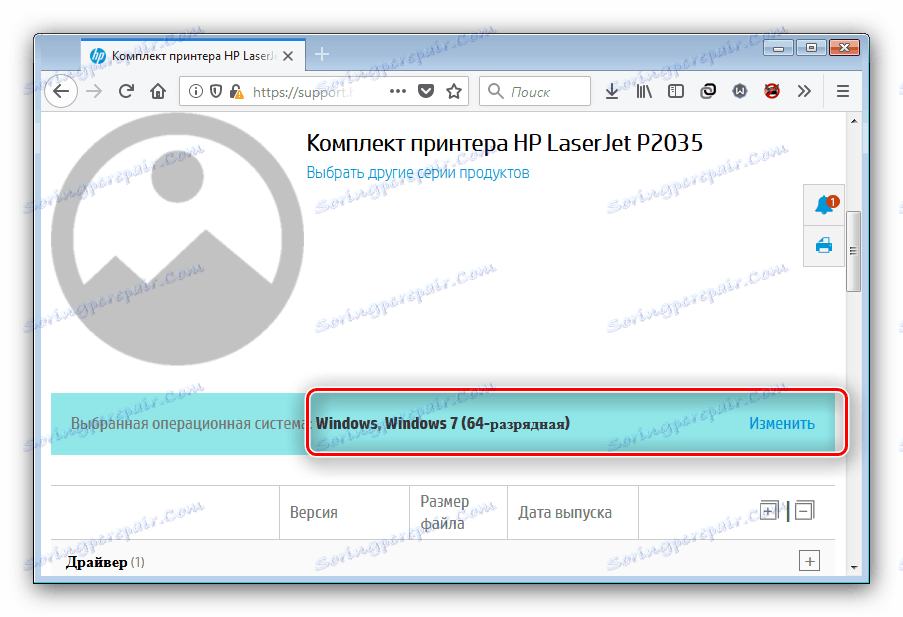
Task: Click the padlock connection security icon
Action: tap(236, 91)
